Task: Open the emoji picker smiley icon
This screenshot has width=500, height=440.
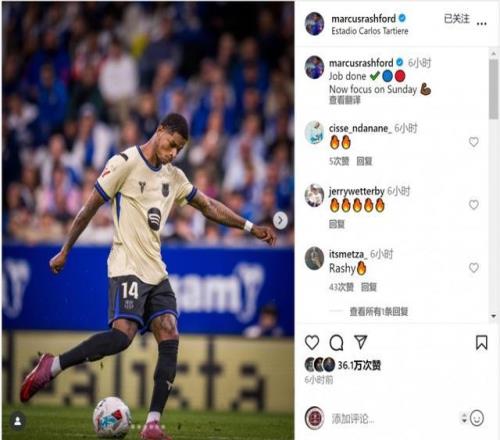Action: [x=477, y=418]
